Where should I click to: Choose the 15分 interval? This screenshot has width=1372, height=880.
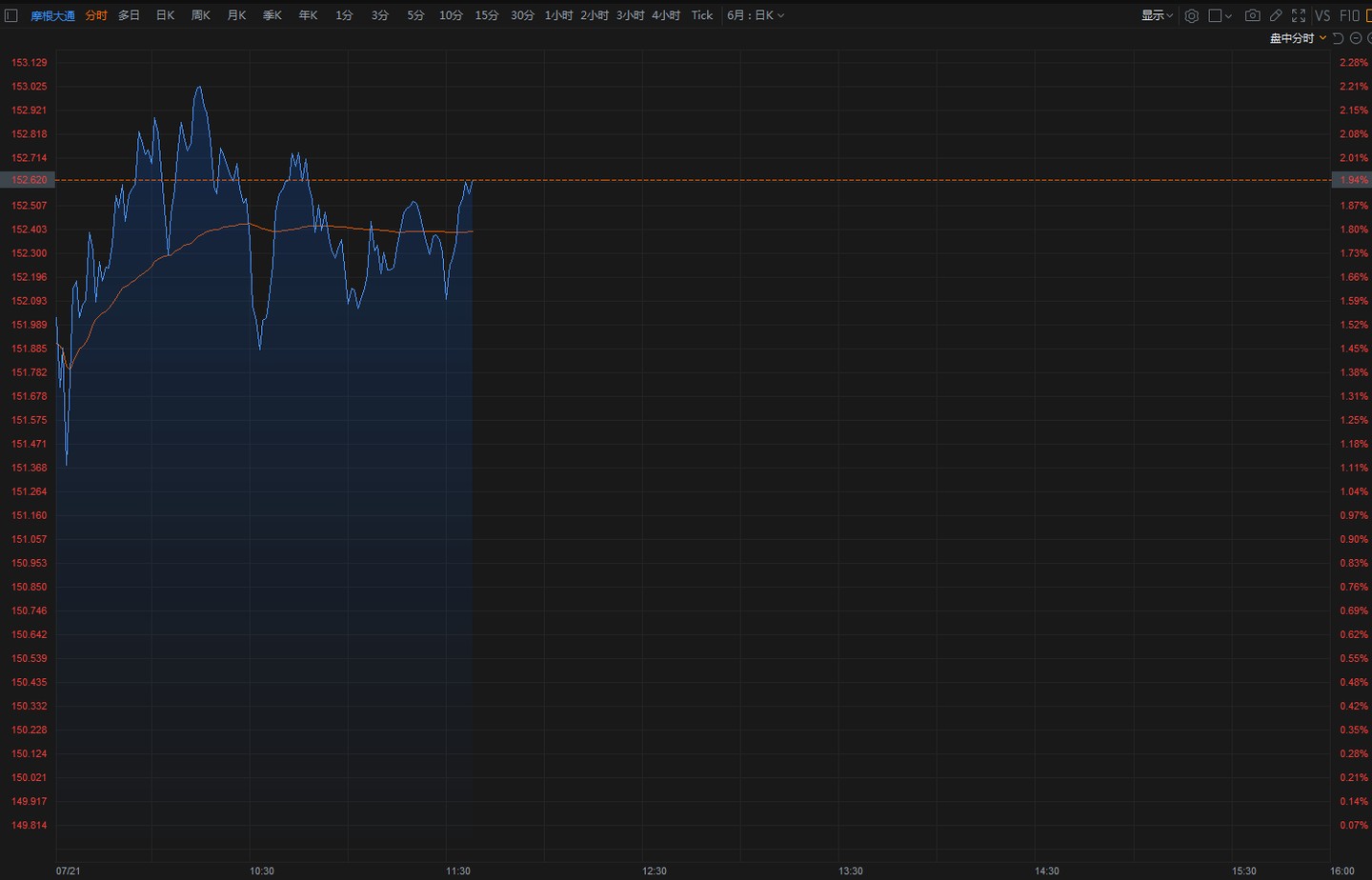click(487, 15)
